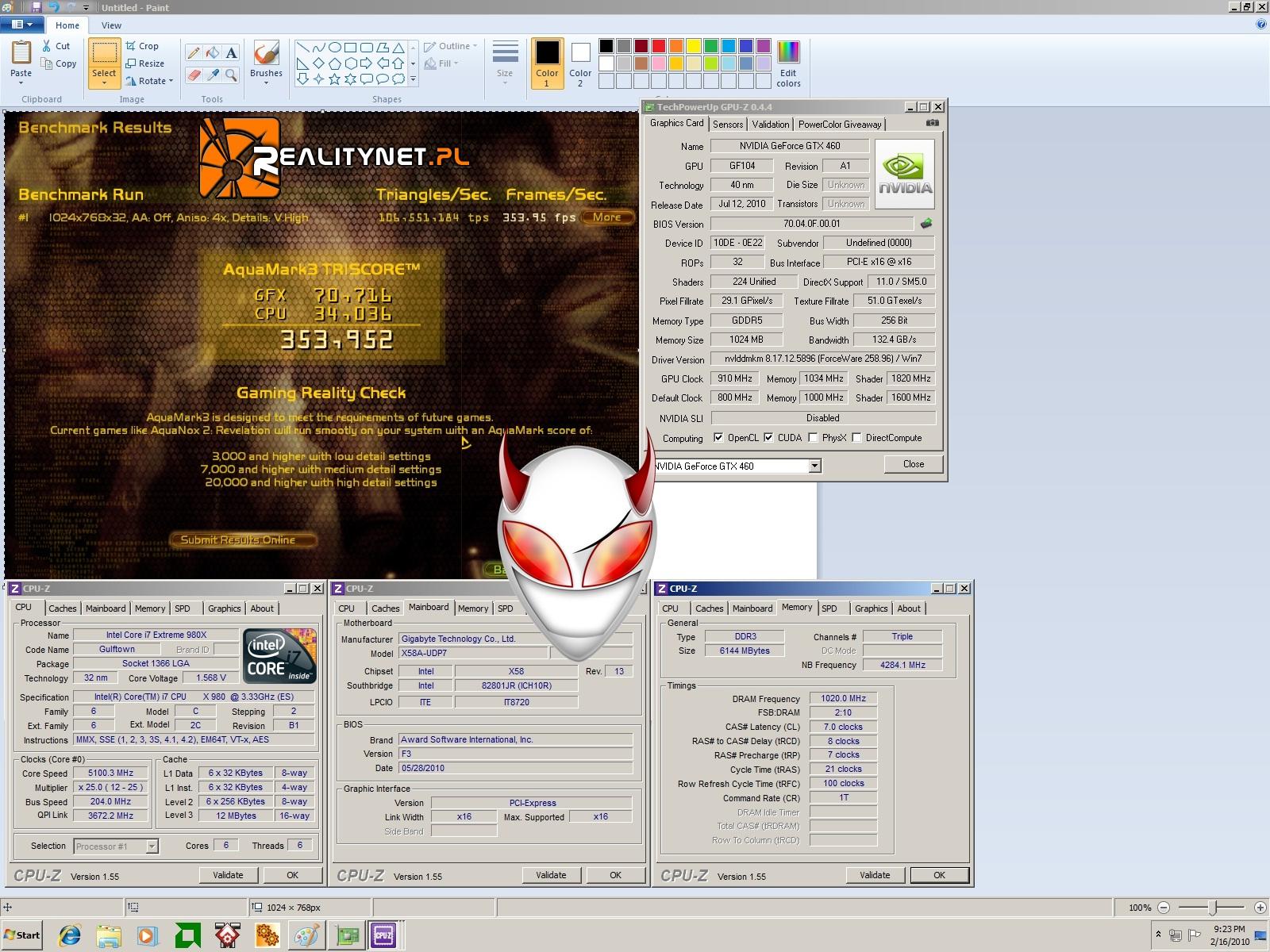Click the Crop tool
The image size is (1270, 952).
tap(142, 46)
